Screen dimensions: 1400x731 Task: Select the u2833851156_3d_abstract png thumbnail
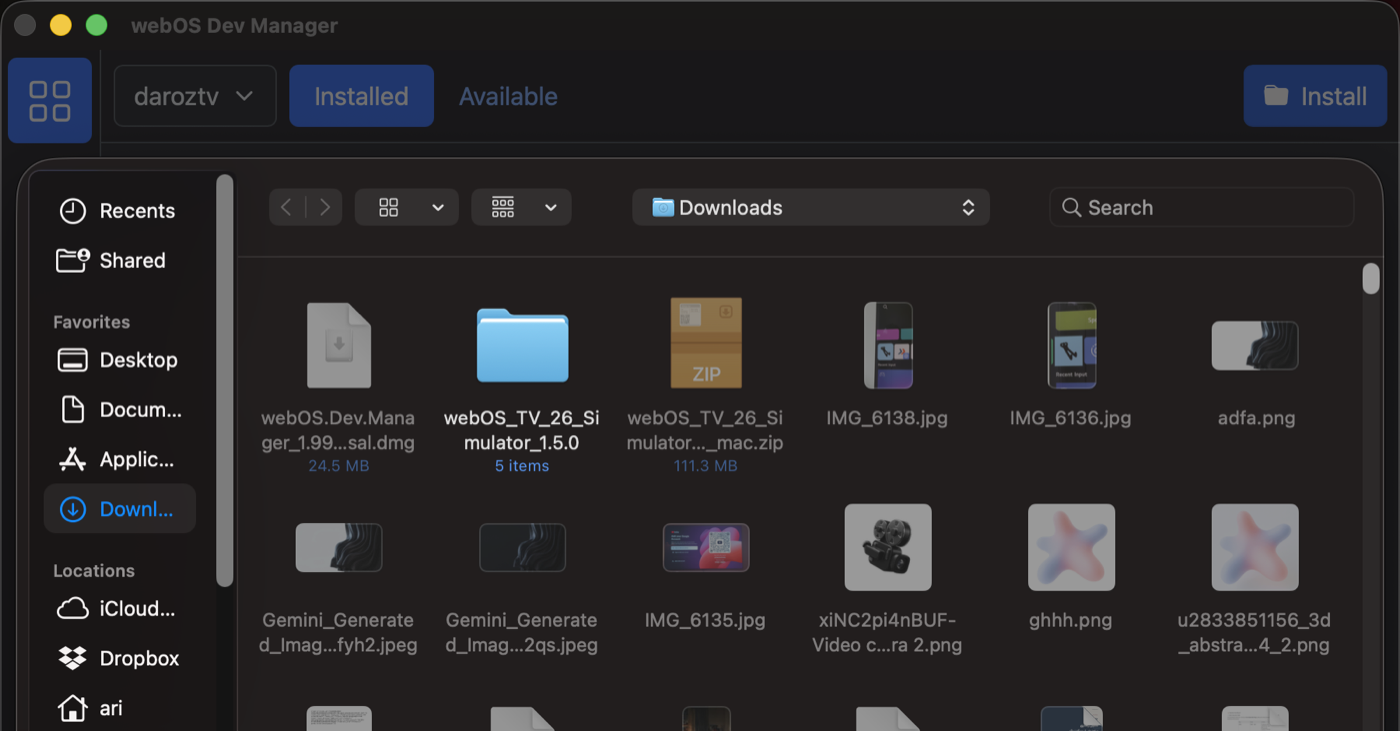(x=1255, y=547)
